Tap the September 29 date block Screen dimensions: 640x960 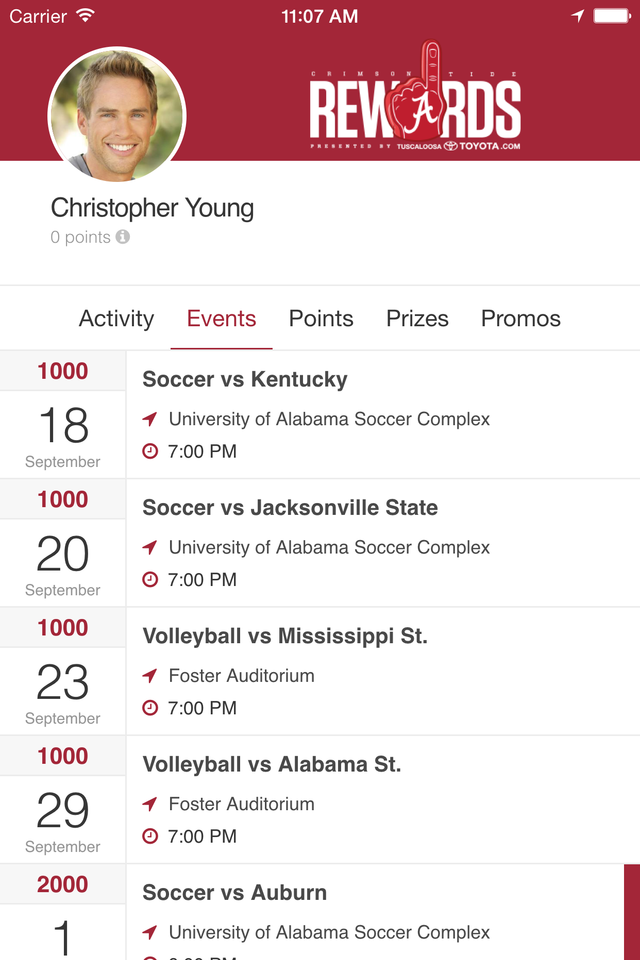(x=63, y=818)
